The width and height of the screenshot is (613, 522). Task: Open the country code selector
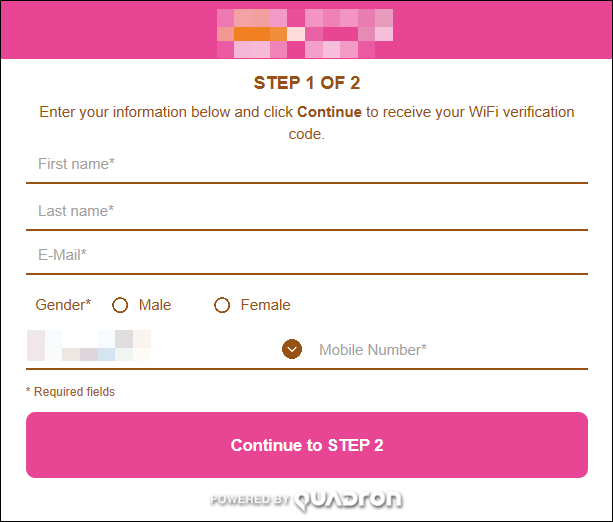165,349
